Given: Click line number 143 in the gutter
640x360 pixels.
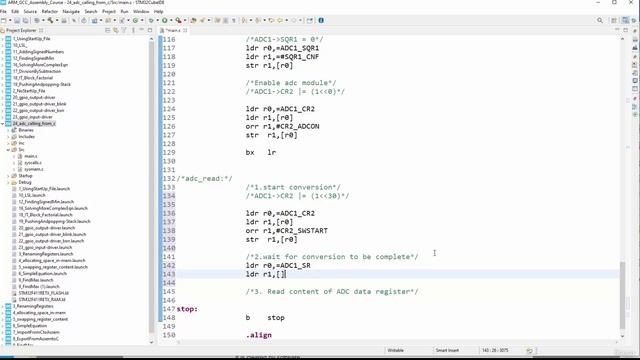Looking at the screenshot, I should [169, 274].
